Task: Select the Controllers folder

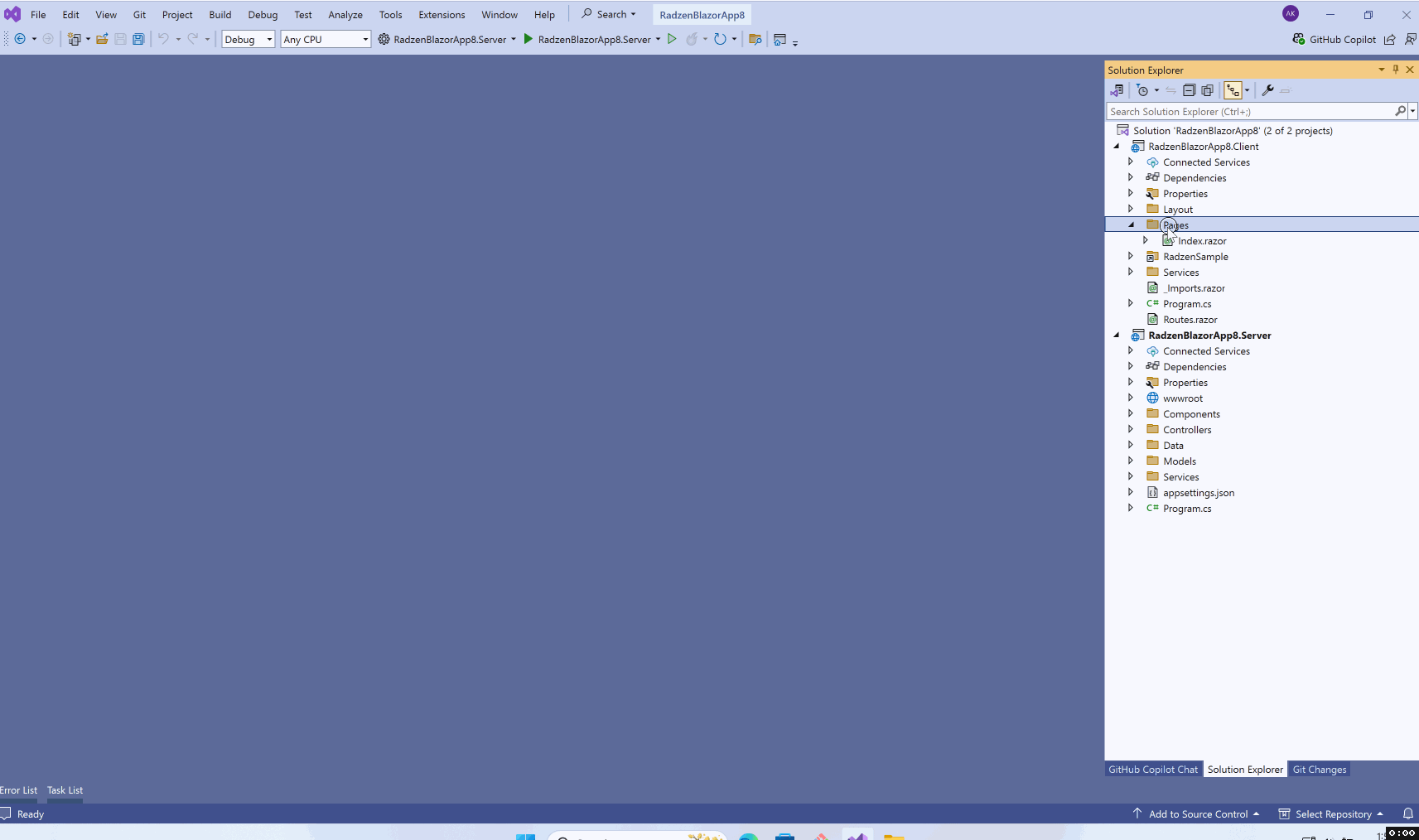Action: coord(1186,429)
